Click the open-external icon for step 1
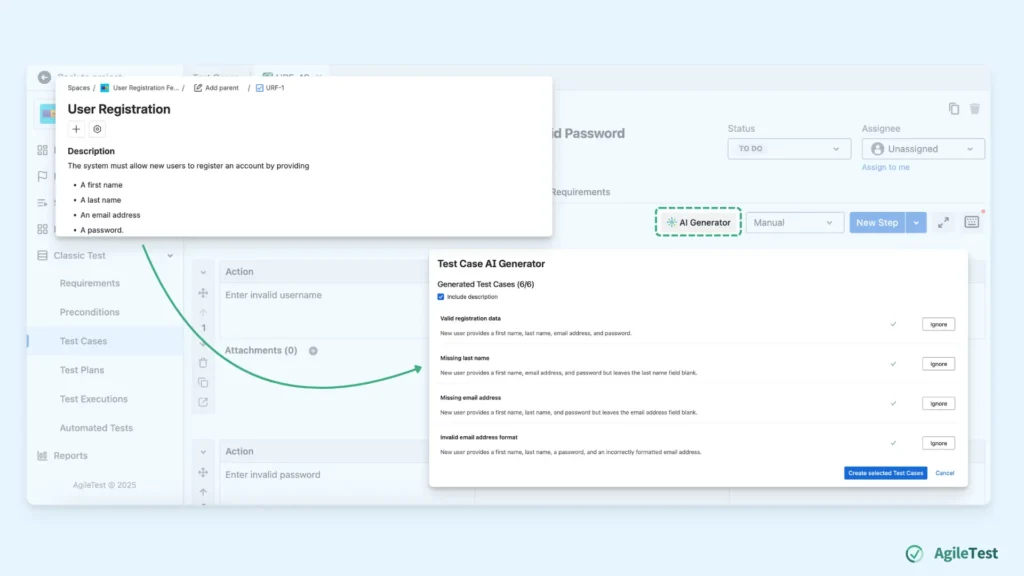Image resolution: width=1024 pixels, height=576 pixels. (x=203, y=402)
